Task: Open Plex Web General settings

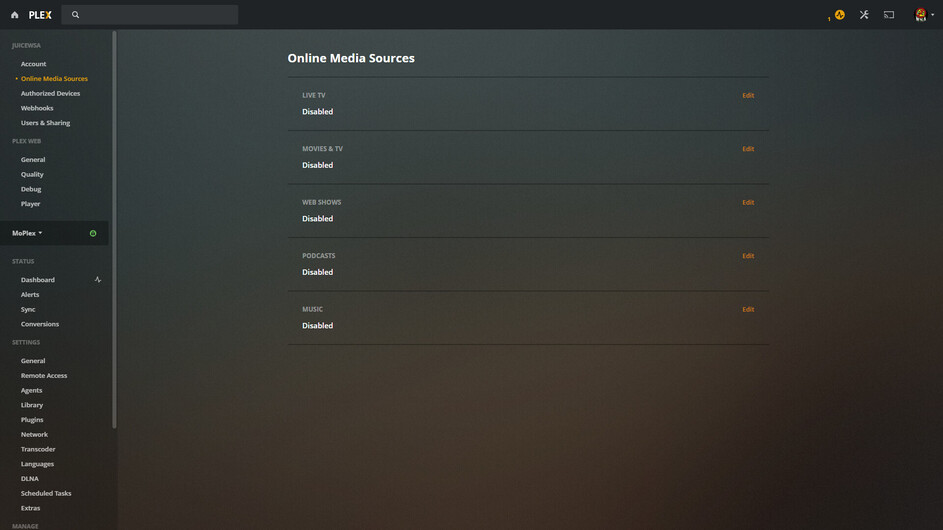Action: tap(33, 159)
